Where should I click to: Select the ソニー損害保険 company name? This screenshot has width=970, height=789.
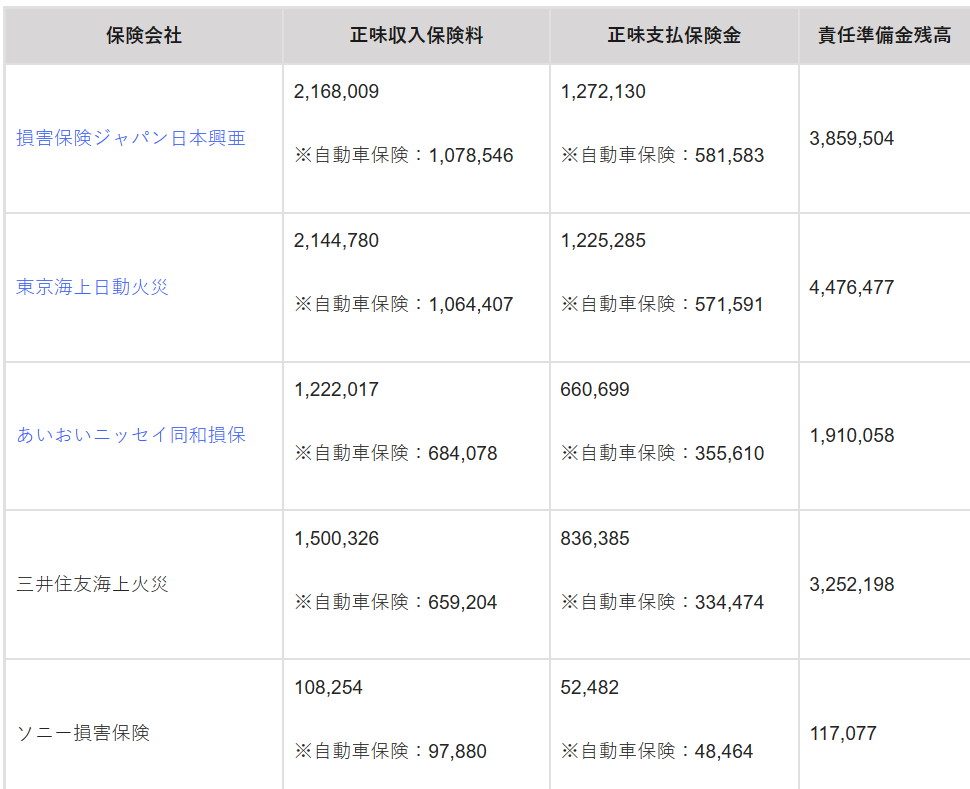(x=83, y=733)
